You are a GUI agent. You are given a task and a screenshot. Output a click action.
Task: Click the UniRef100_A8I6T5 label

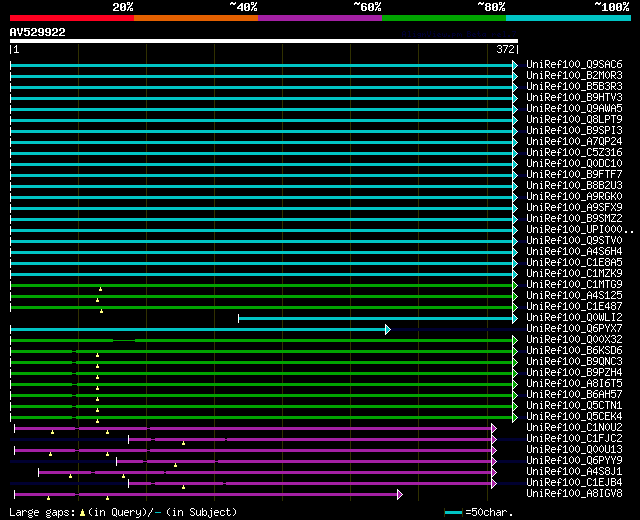coord(574,384)
